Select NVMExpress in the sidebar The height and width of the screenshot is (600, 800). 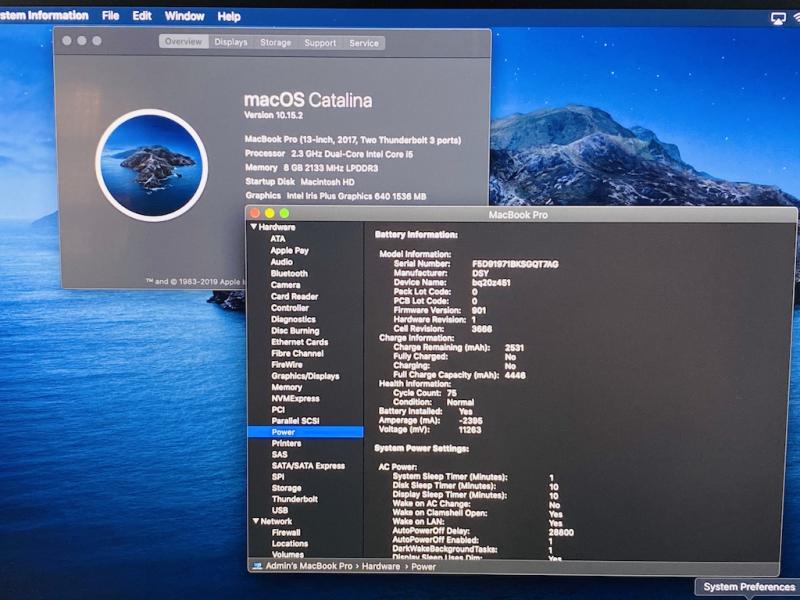[x=295, y=398]
